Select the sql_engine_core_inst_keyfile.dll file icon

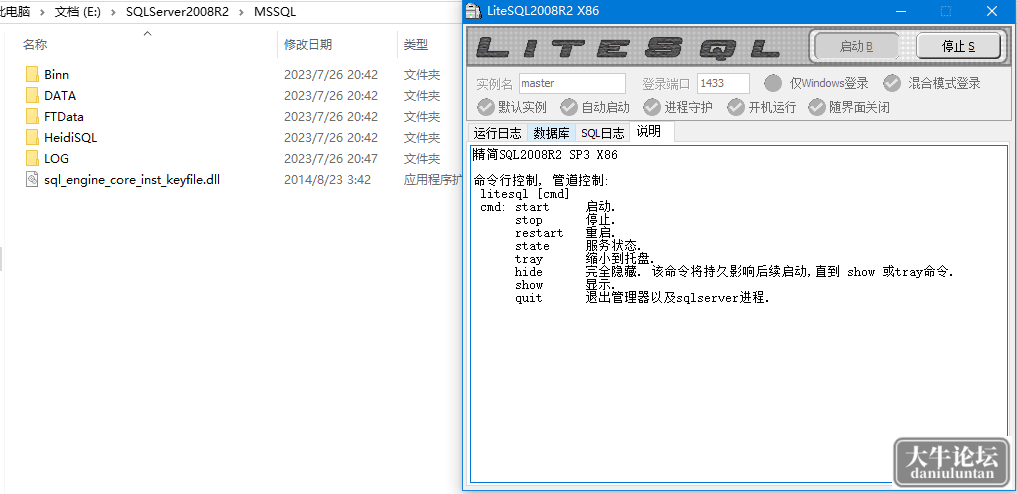pos(32,180)
